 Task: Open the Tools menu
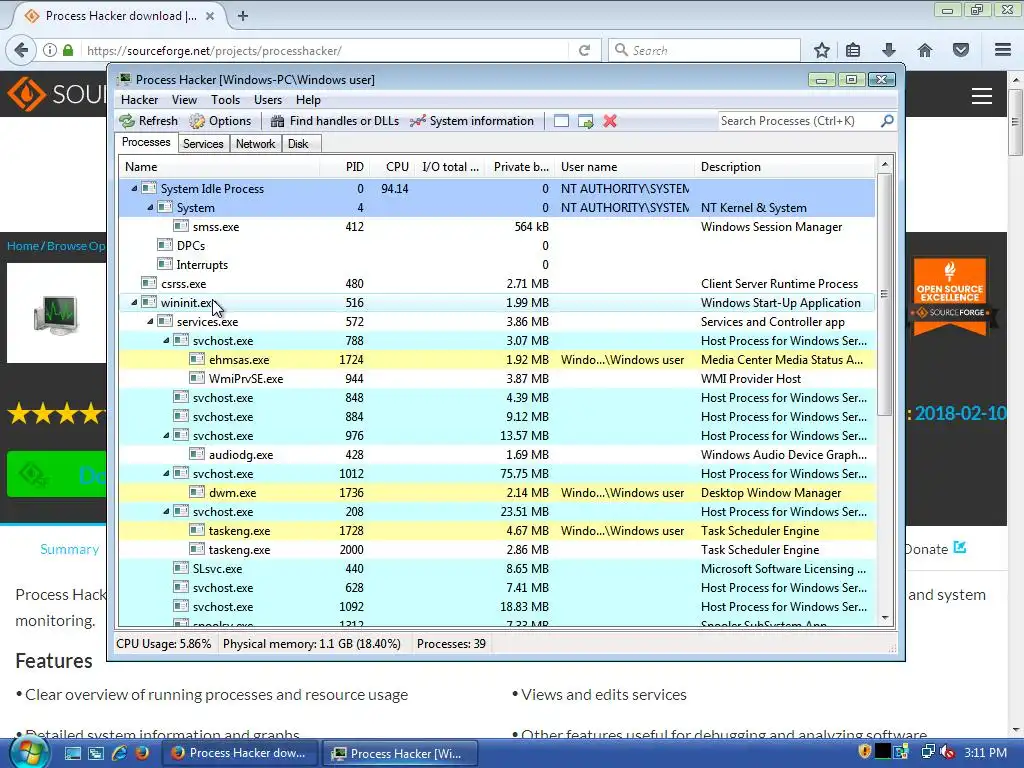click(225, 100)
